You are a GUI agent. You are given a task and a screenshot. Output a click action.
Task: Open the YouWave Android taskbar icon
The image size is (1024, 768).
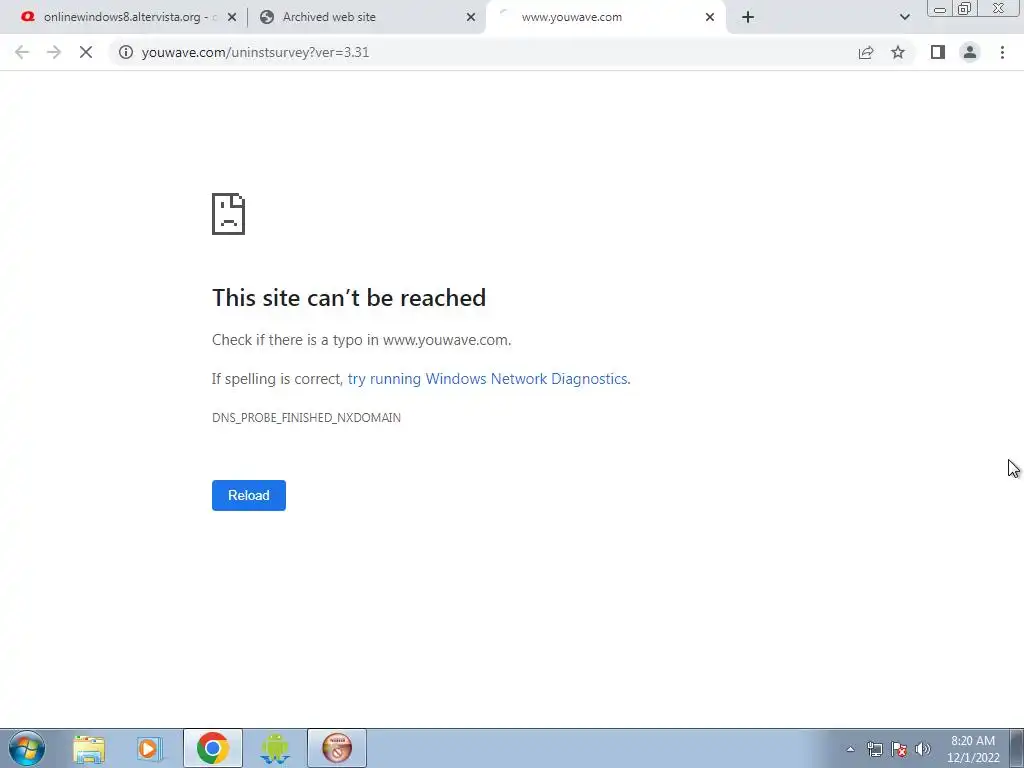[x=274, y=748]
